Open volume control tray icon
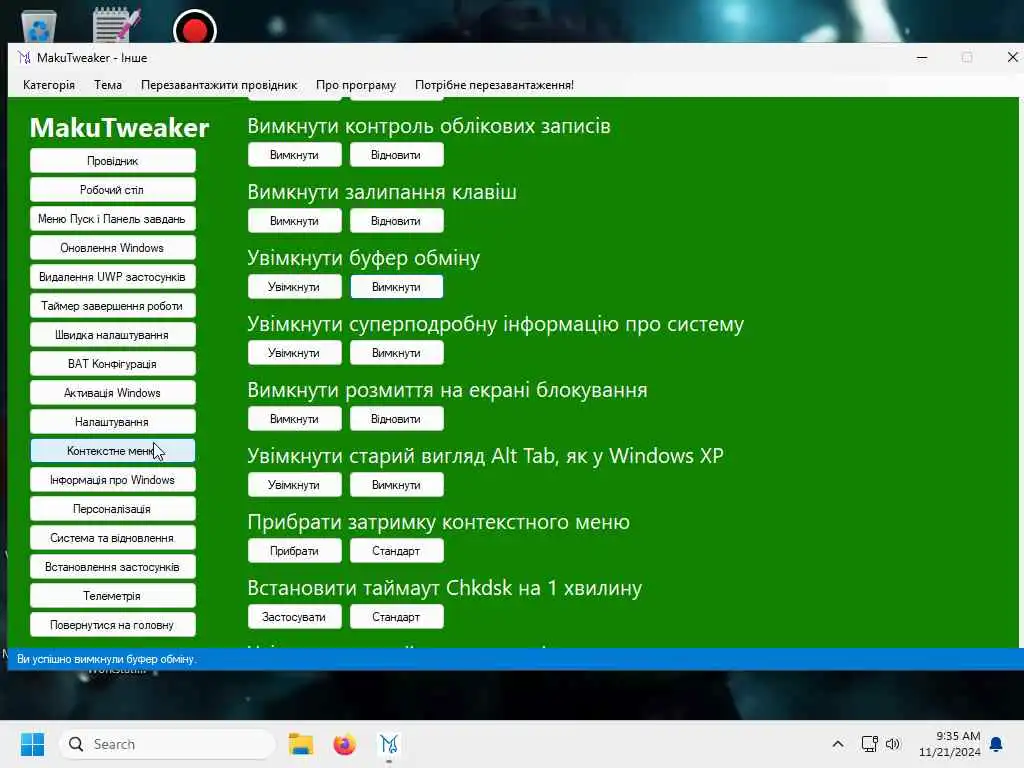Image resolution: width=1024 pixels, height=768 pixels. (893, 744)
